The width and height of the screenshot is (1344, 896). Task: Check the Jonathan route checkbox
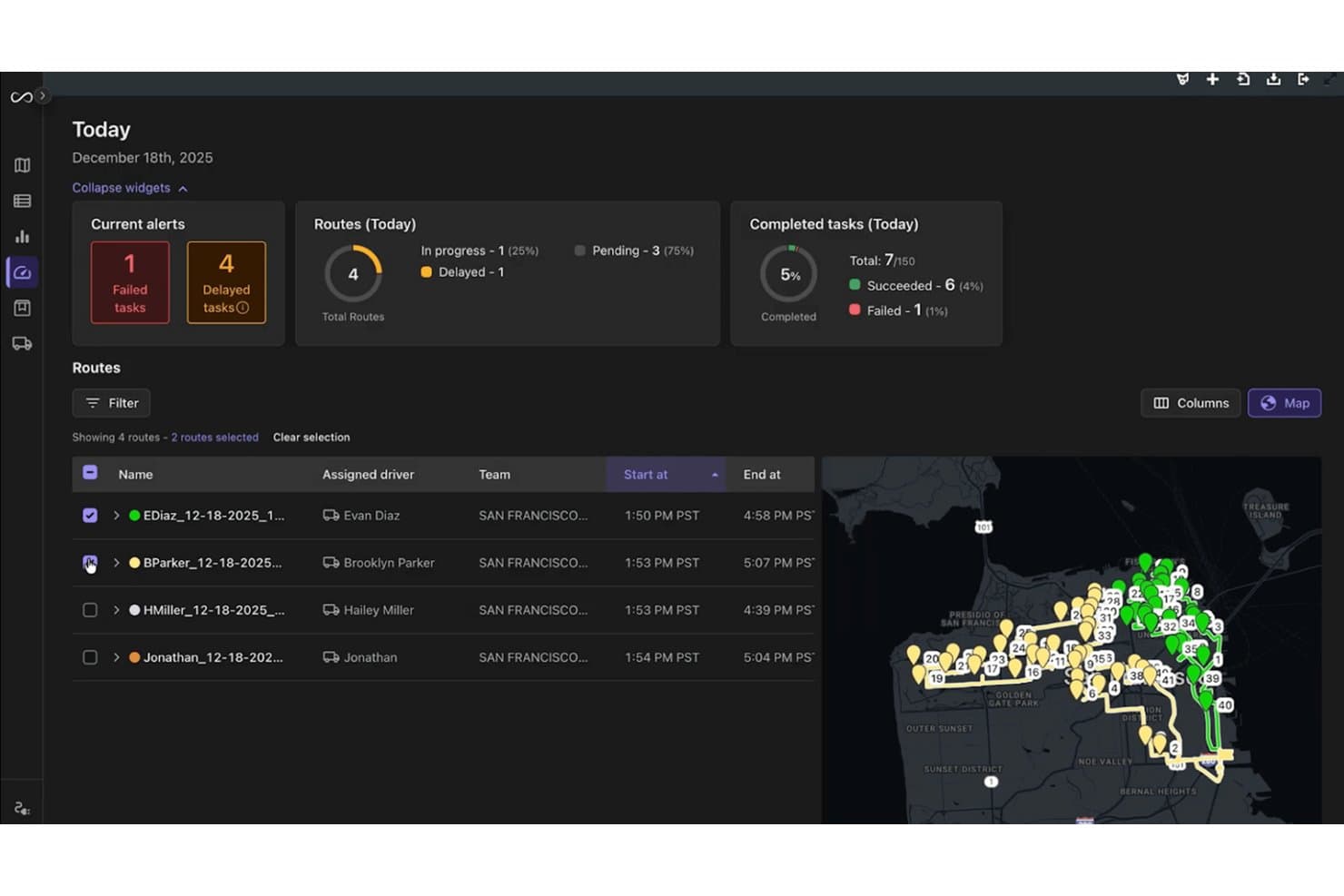pos(90,657)
